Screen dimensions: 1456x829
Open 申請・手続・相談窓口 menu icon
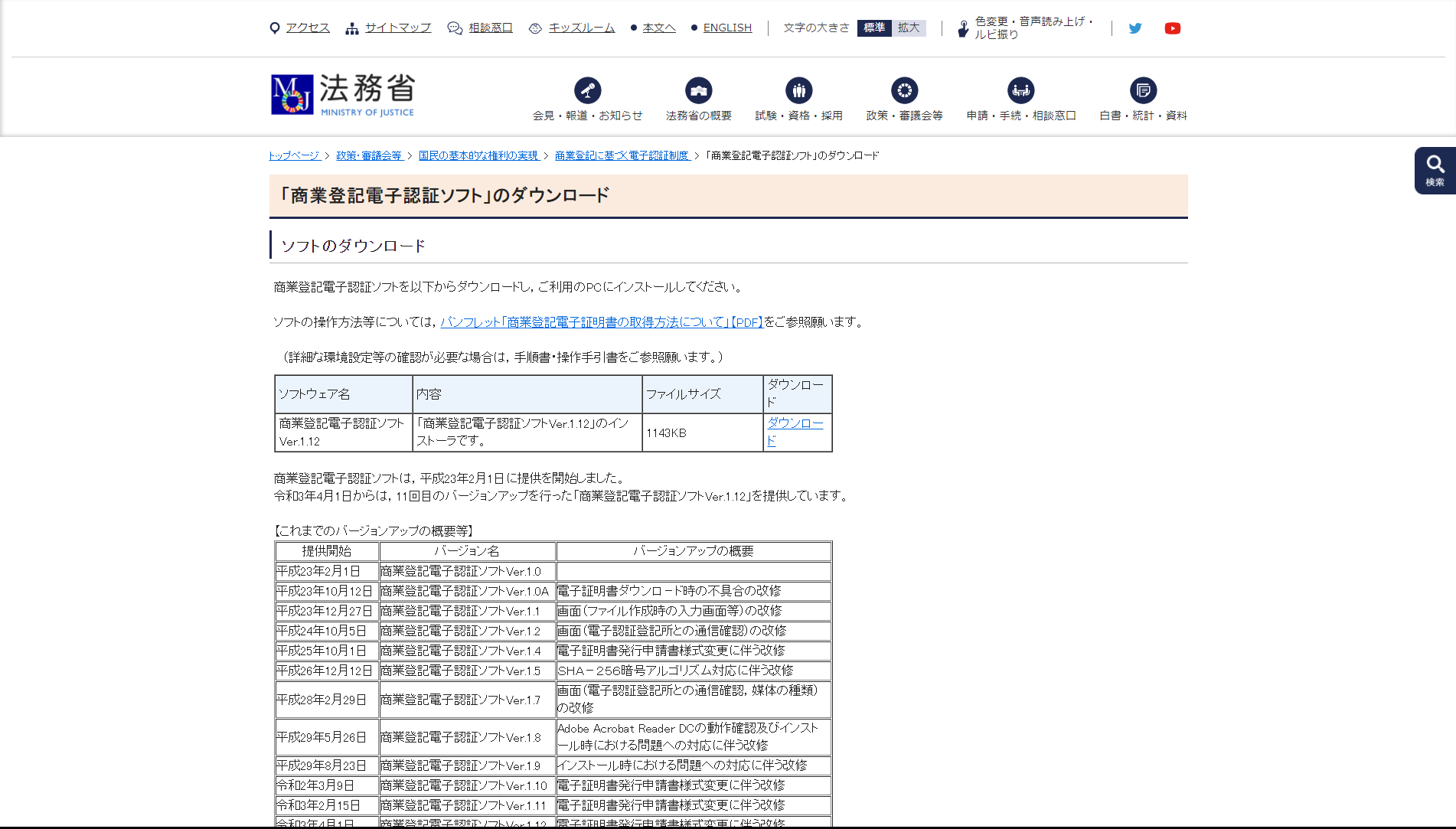(1020, 91)
